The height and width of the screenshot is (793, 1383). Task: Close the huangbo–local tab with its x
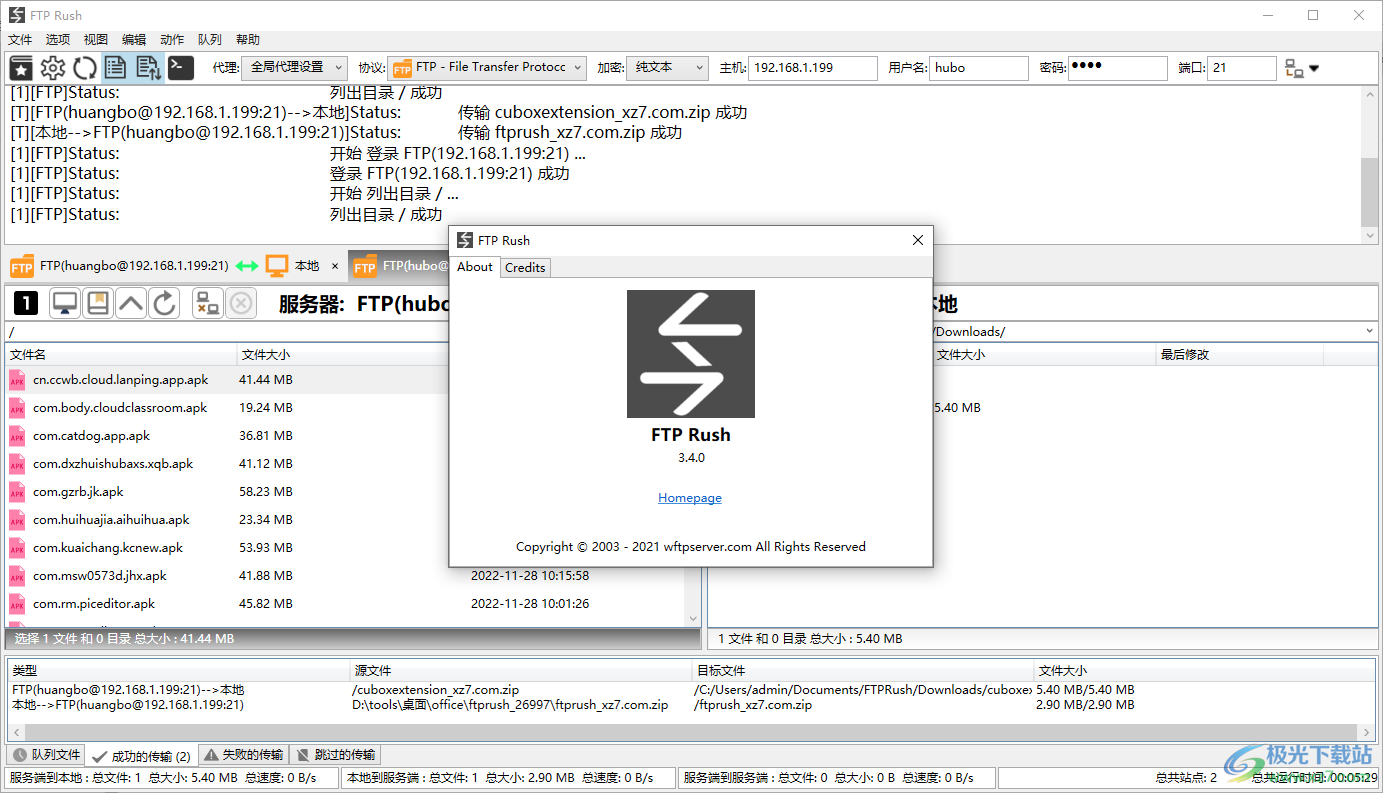coord(335,267)
